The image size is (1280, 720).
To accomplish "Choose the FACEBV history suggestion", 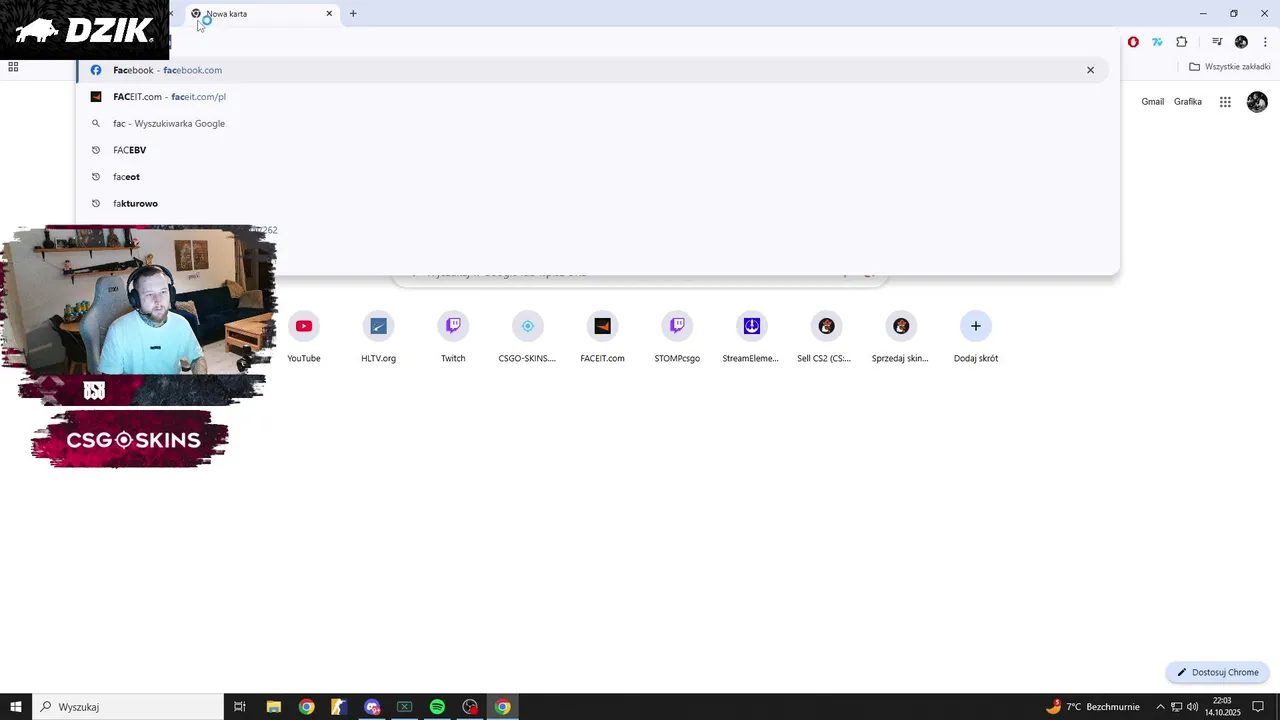I will point(592,150).
